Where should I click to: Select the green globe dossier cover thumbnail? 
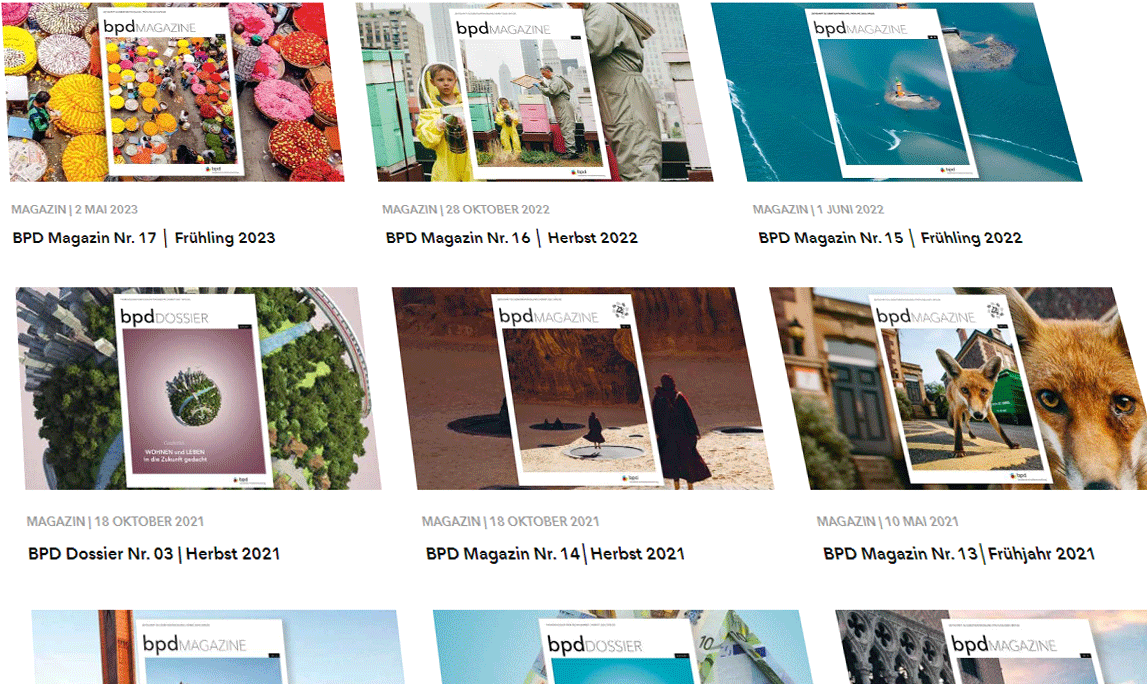point(198,388)
